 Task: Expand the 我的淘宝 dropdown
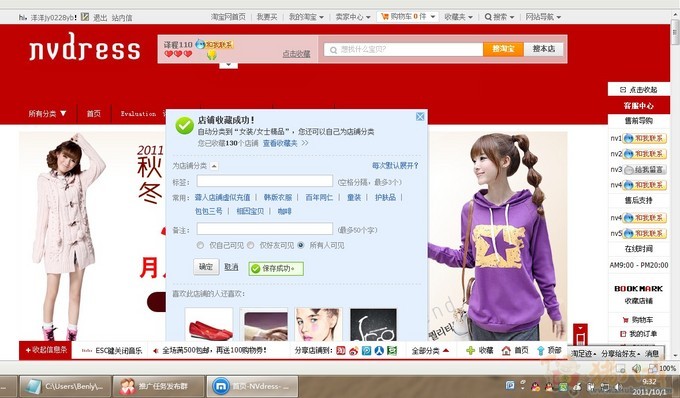(x=306, y=17)
